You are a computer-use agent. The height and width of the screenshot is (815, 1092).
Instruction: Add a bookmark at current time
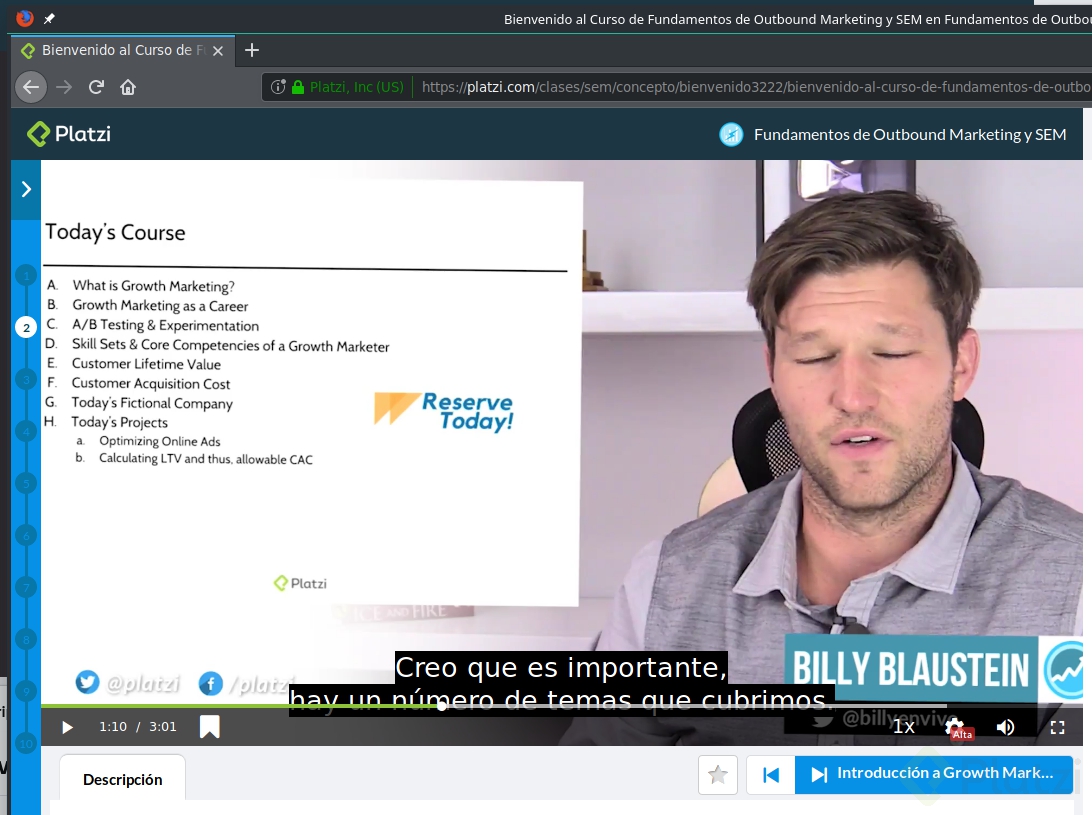click(x=210, y=727)
